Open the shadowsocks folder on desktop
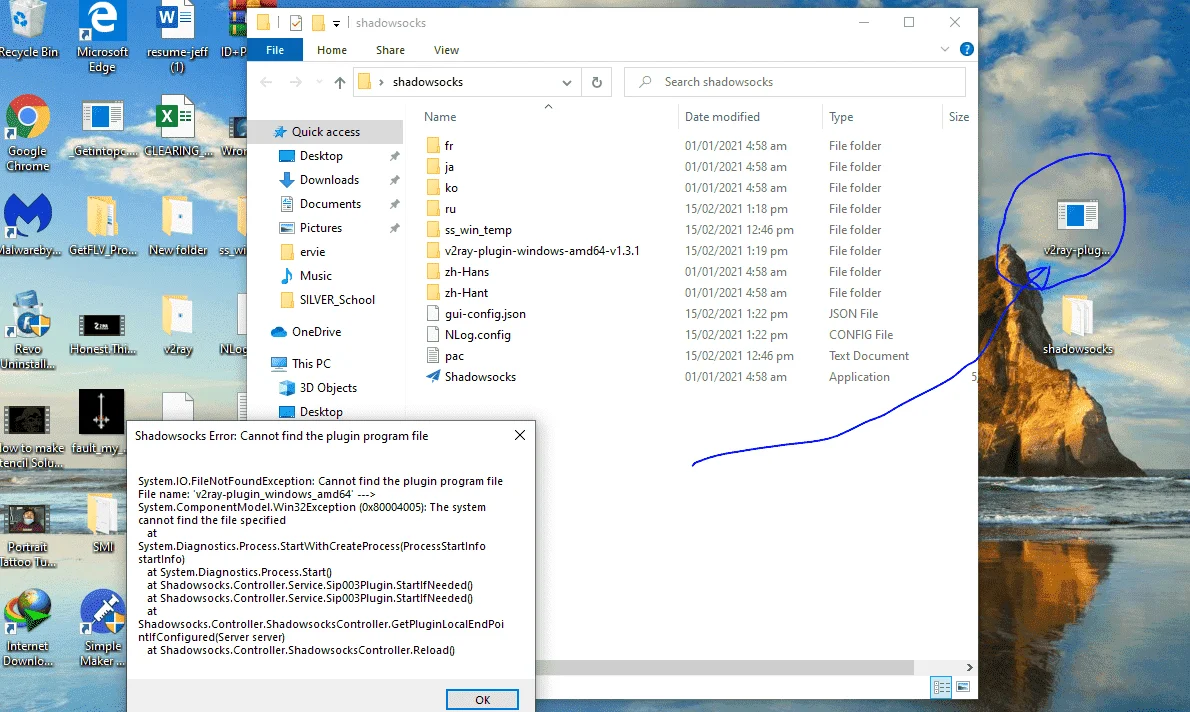The image size is (1190, 712). (1077, 325)
